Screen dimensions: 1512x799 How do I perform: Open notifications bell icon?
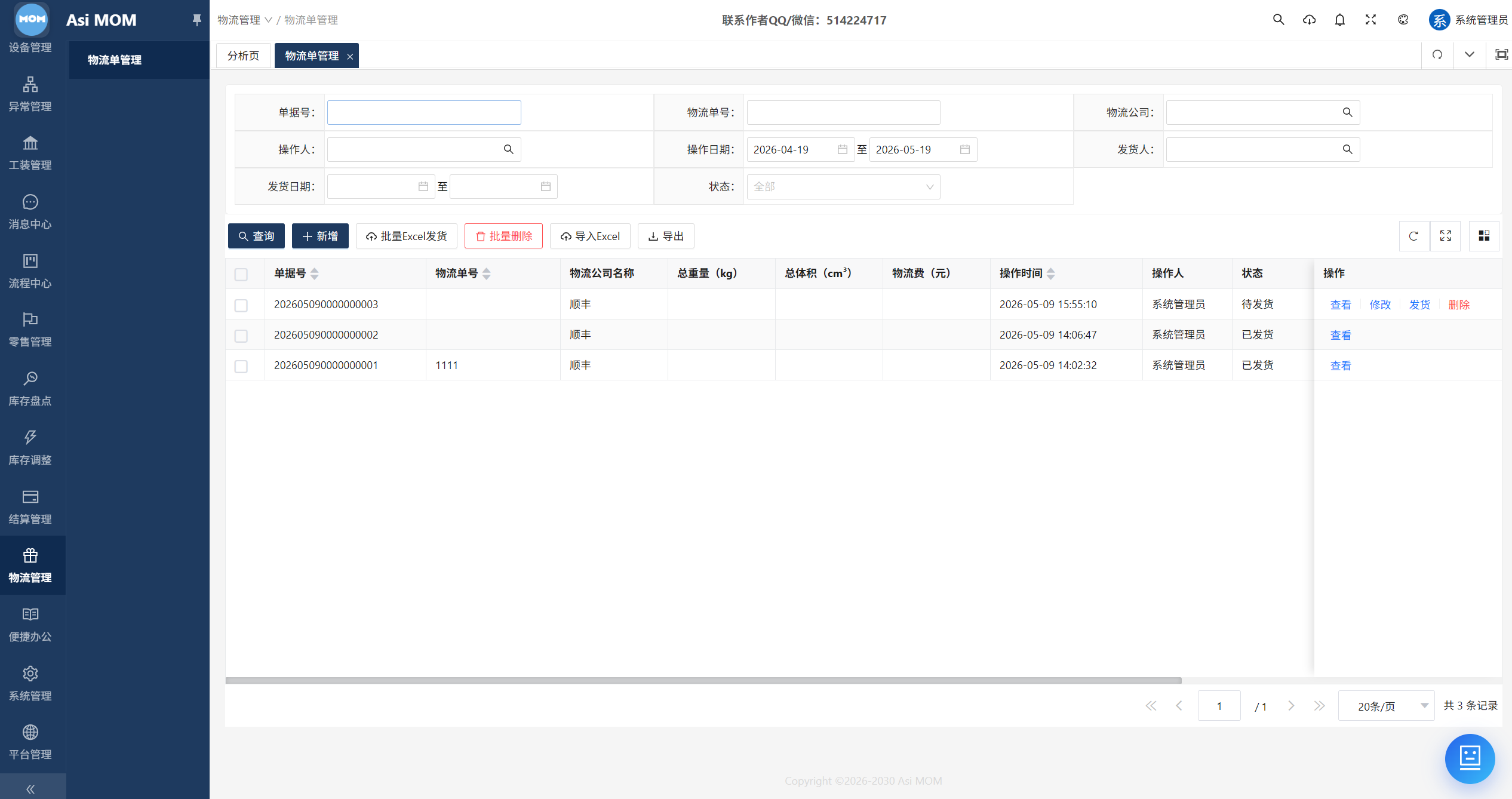pyautogui.click(x=1340, y=20)
